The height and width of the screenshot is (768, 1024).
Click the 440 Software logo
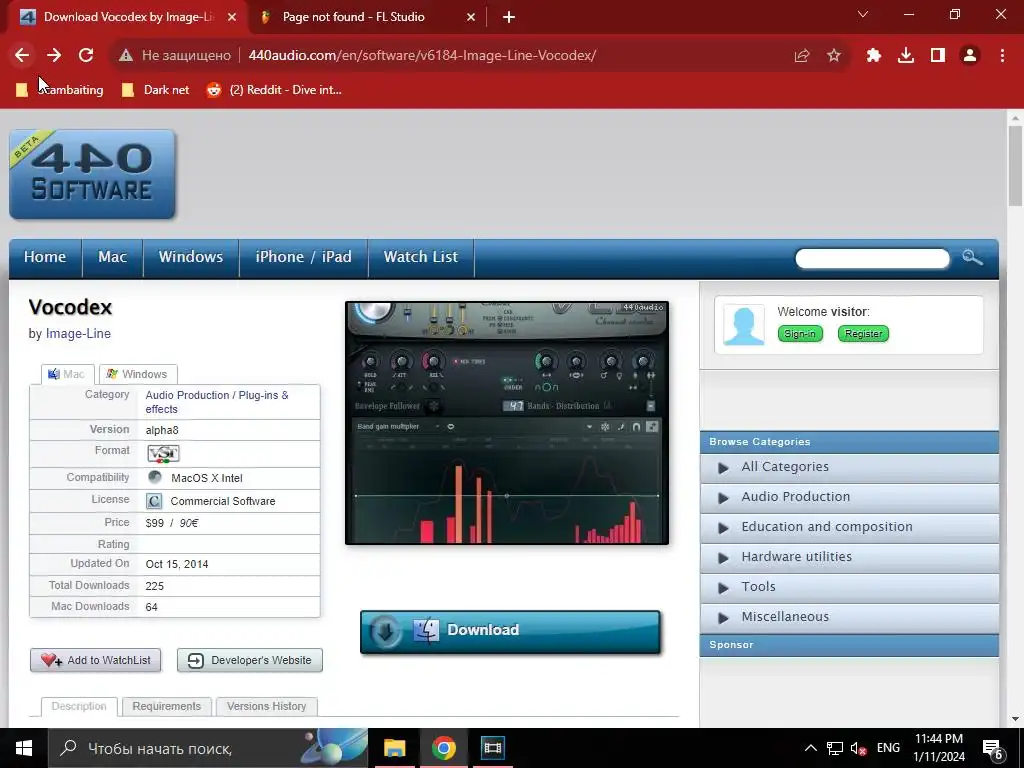pyautogui.click(x=92, y=174)
